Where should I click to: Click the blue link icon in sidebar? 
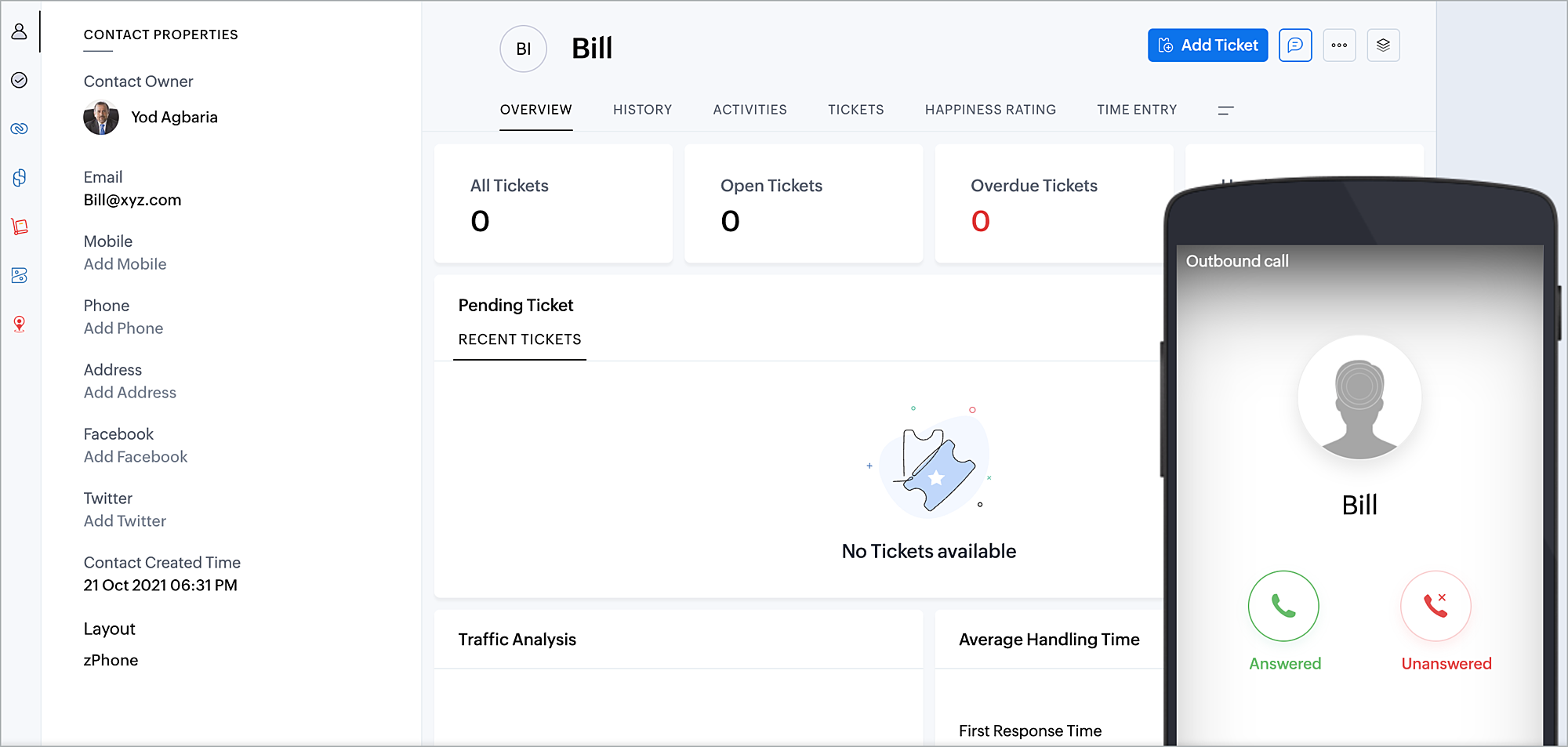click(x=20, y=129)
